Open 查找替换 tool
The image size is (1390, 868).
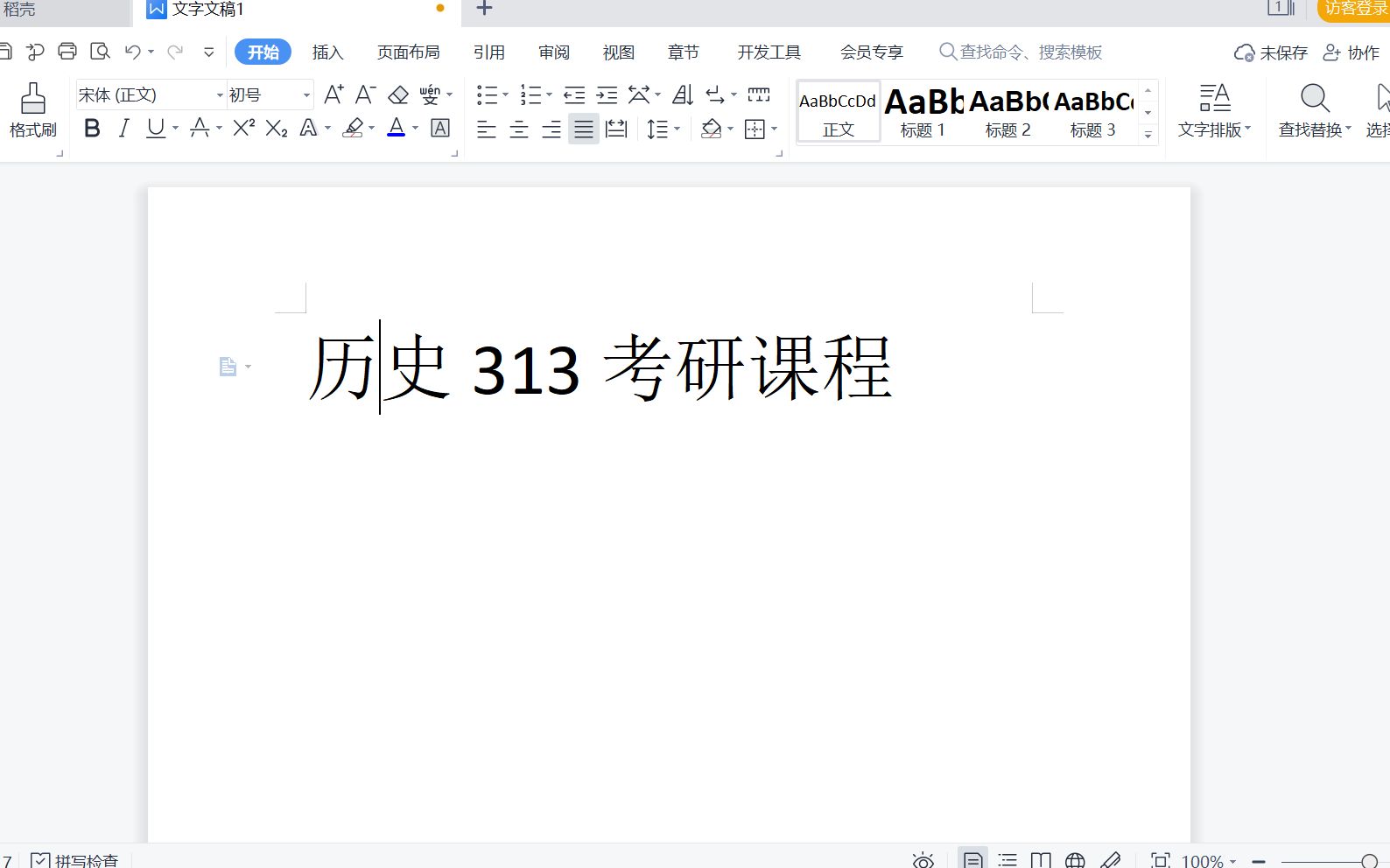pyautogui.click(x=1315, y=110)
